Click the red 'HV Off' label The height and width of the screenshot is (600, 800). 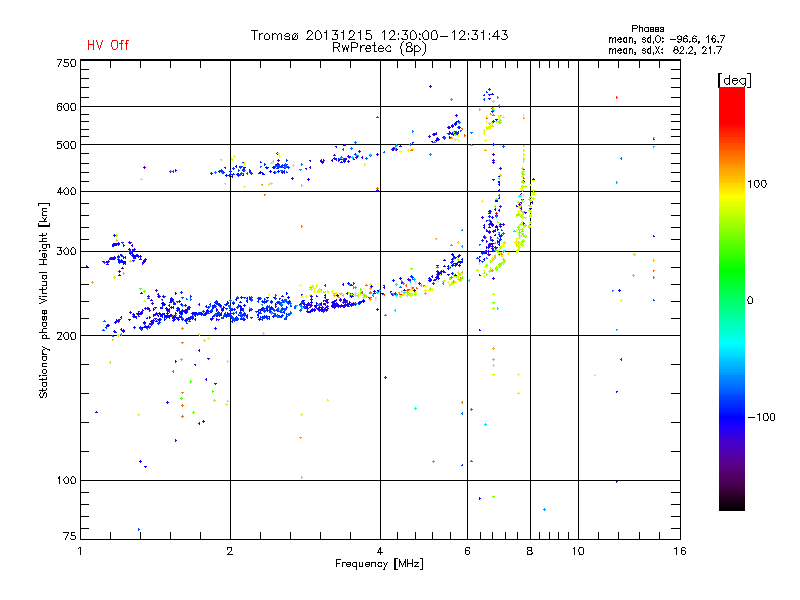point(108,45)
